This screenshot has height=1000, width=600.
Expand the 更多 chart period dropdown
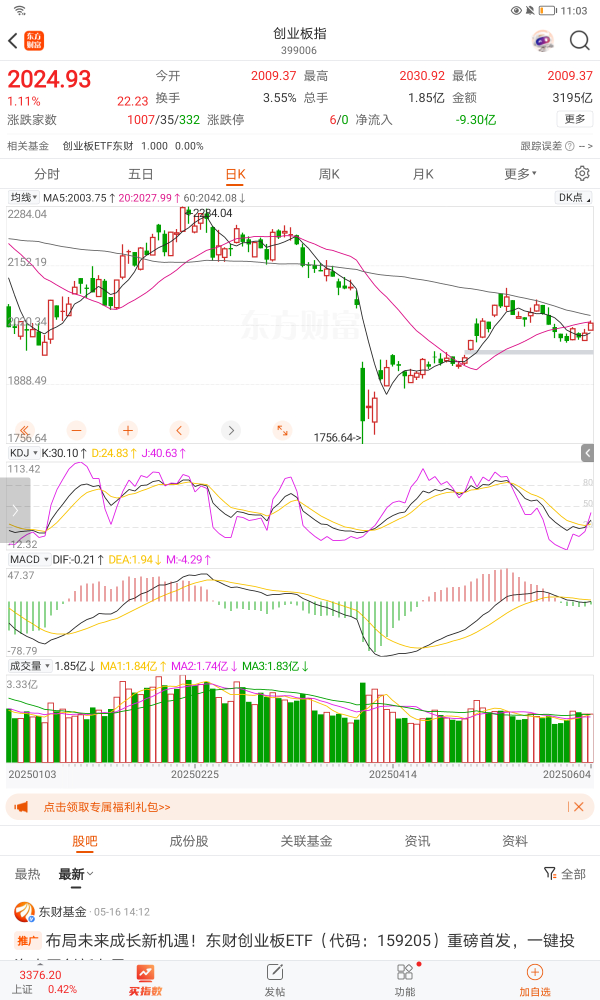coord(520,174)
